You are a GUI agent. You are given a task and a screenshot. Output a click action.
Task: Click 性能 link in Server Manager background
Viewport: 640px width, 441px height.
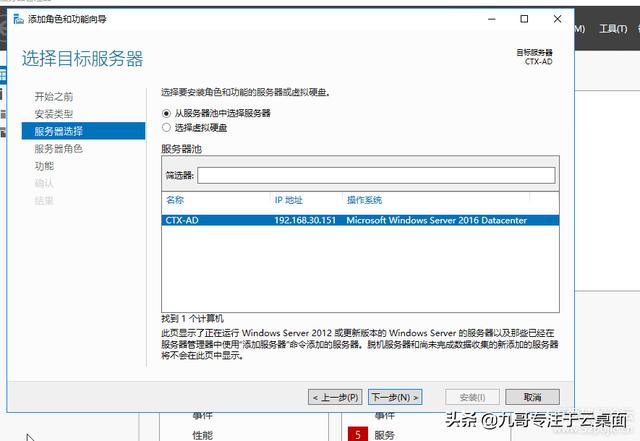[202, 435]
